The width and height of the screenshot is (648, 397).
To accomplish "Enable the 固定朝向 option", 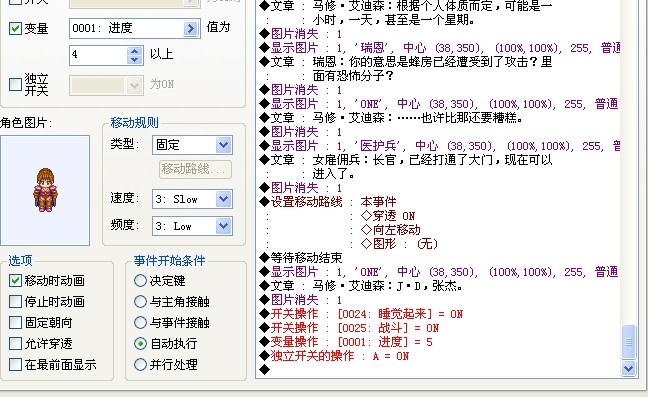I will pos(15,322).
